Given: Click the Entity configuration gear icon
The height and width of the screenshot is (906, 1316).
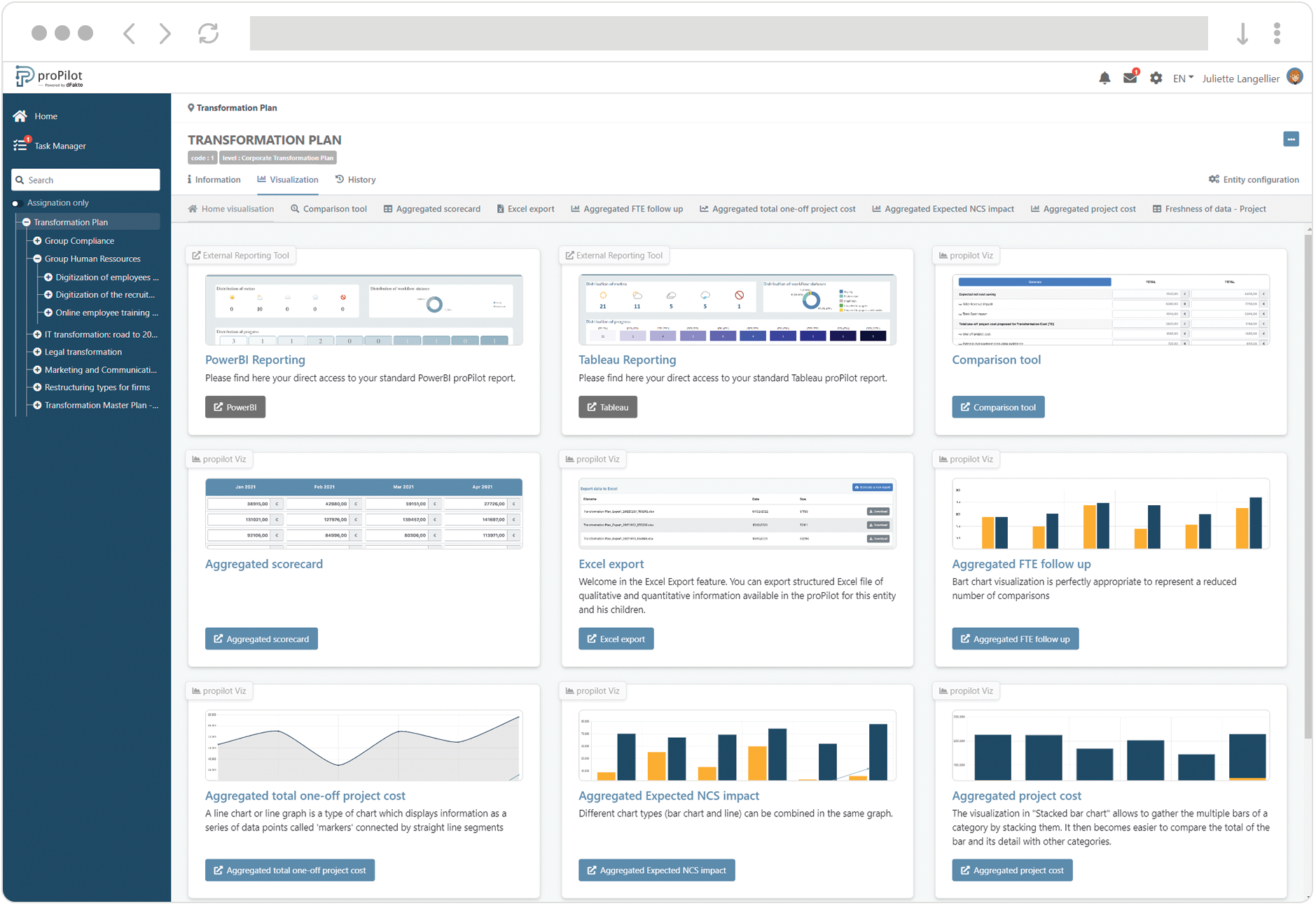Looking at the screenshot, I should pyautogui.click(x=1214, y=179).
